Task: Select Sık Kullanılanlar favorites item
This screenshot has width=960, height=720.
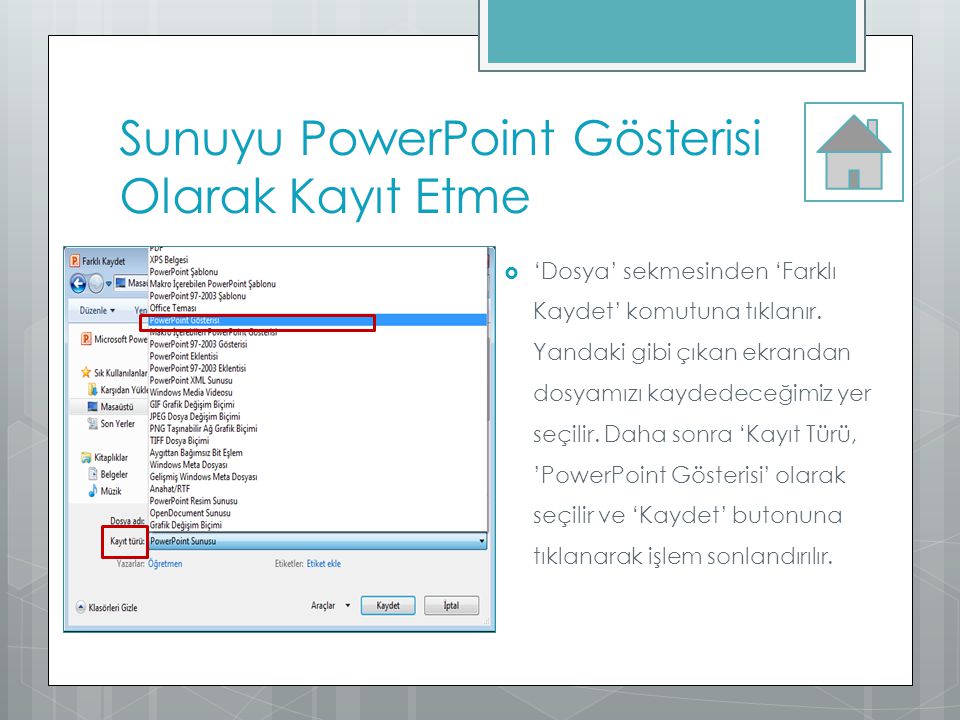Action: pos(114,372)
